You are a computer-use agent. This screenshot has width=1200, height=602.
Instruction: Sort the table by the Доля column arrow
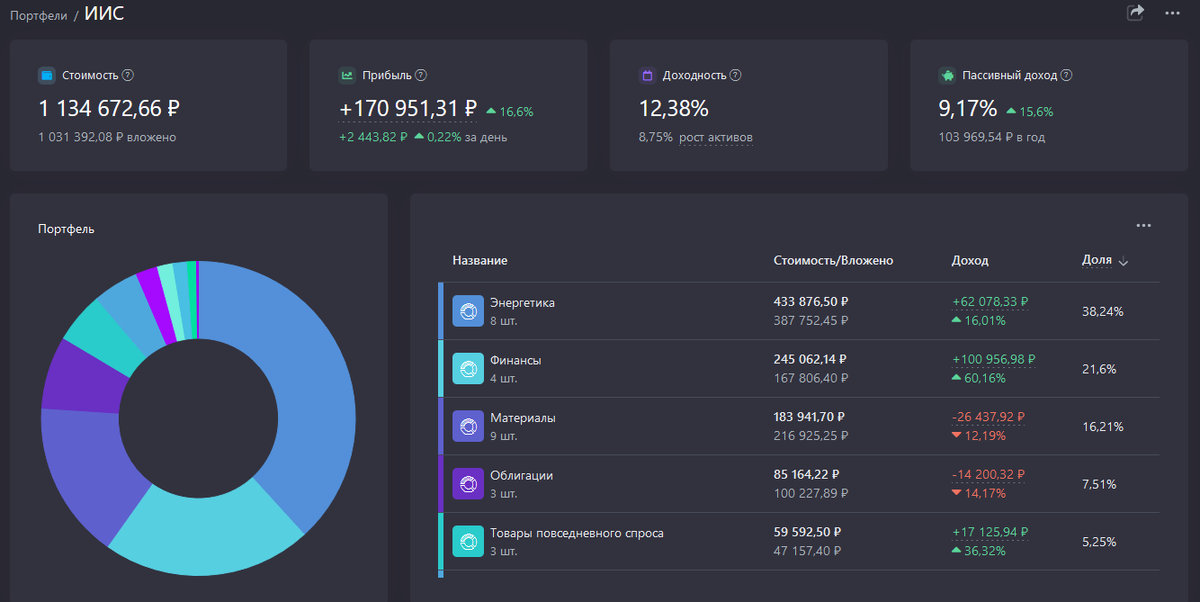(1123, 262)
